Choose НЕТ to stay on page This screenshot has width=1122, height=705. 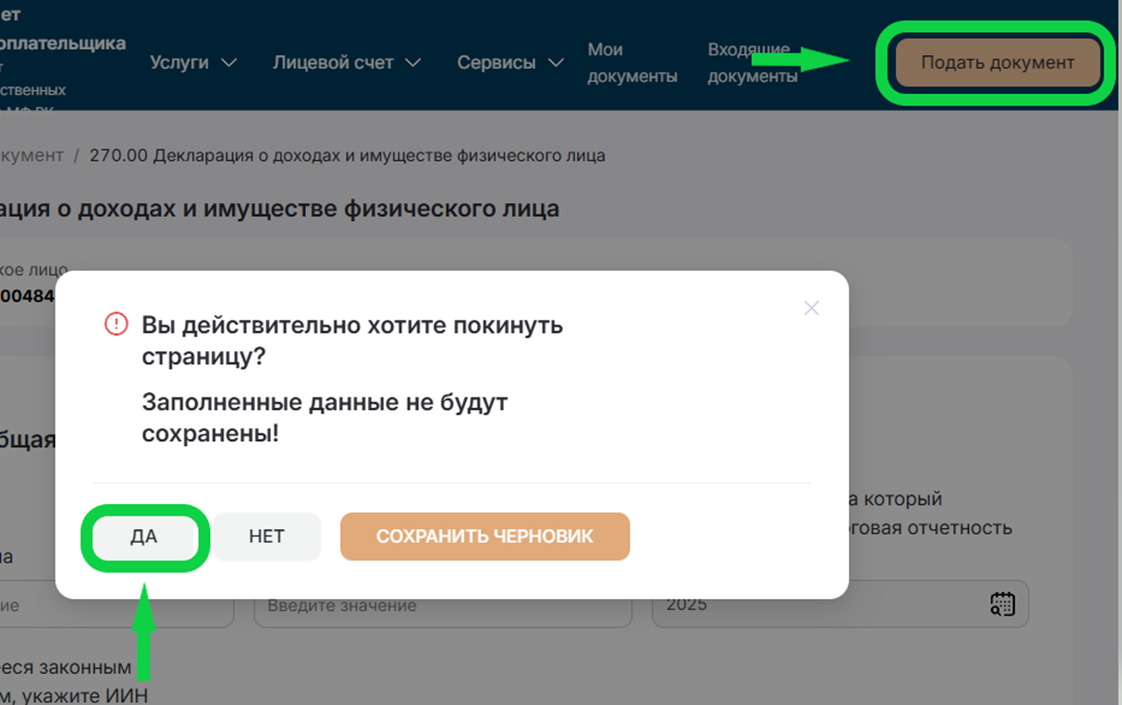tap(266, 537)
